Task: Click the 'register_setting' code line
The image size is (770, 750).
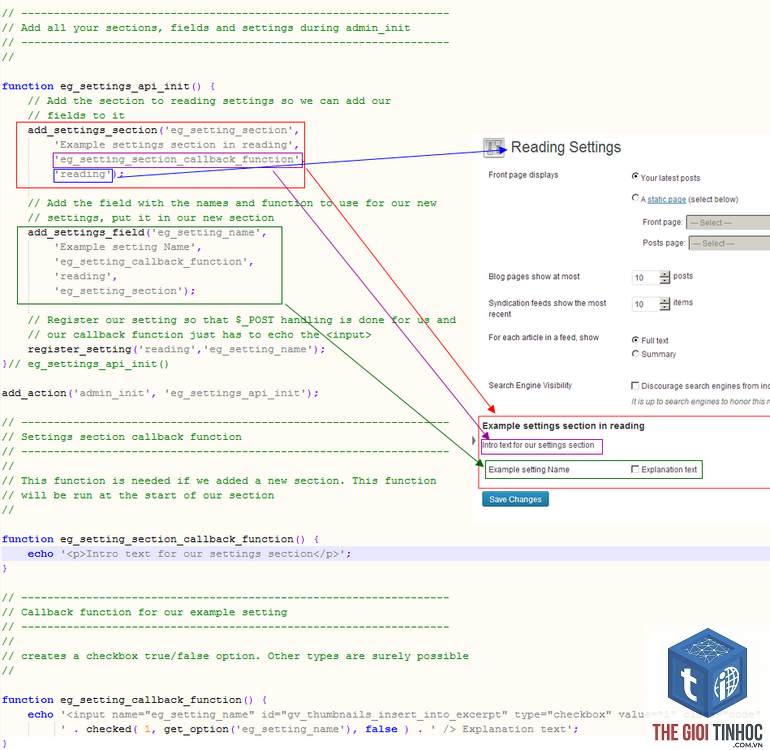Action: (176, 349)
